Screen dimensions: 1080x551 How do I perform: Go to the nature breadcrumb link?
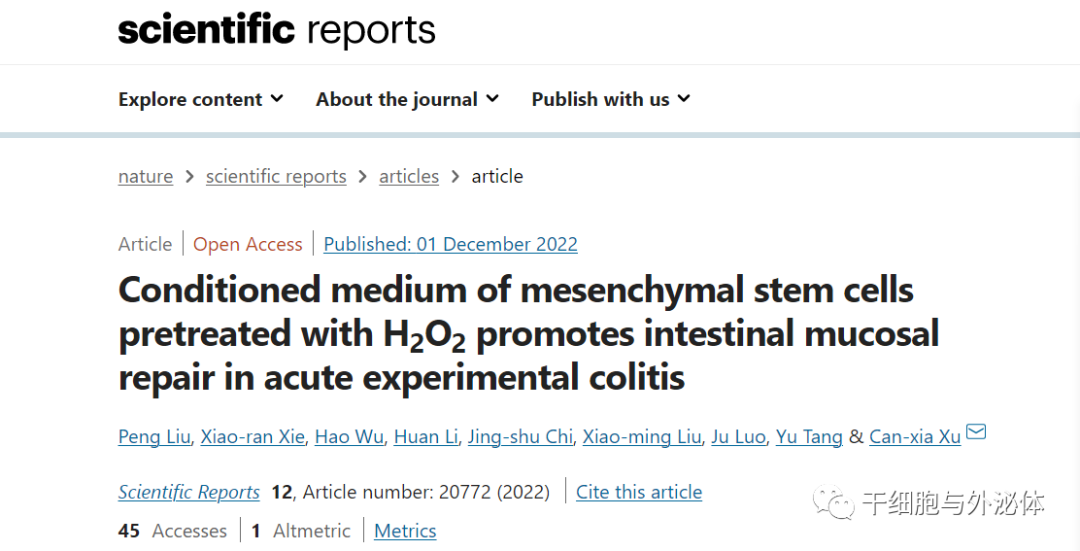(145, 176)
